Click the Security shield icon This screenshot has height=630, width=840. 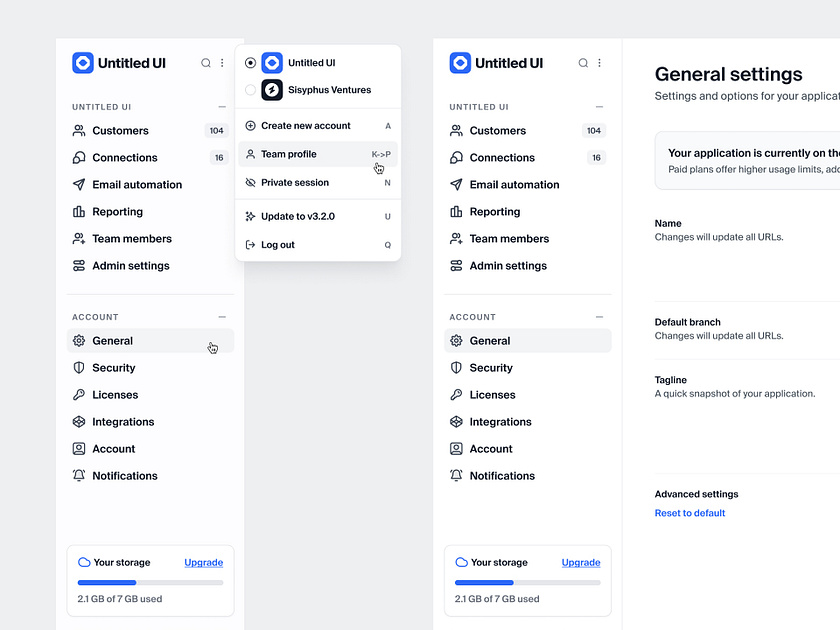point(80,367)
